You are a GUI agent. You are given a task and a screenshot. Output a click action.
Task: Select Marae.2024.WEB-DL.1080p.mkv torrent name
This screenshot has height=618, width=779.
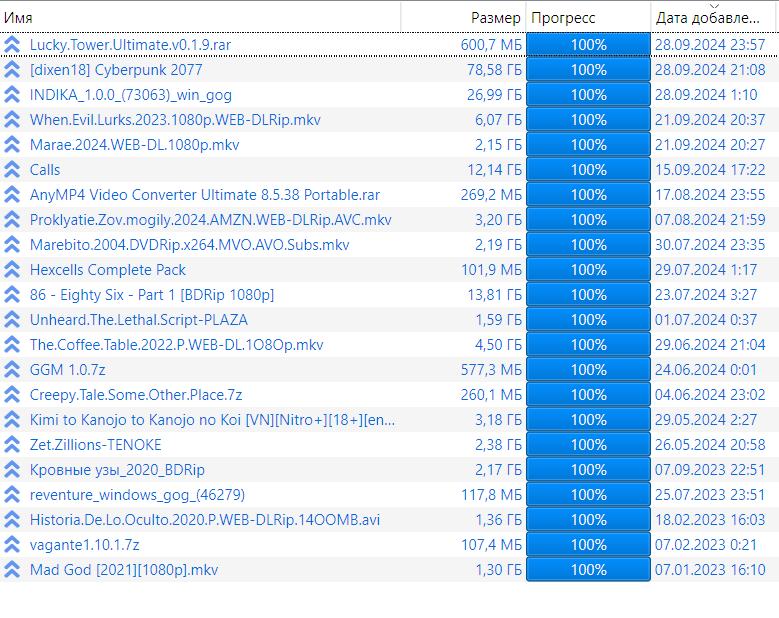[134, 145]
